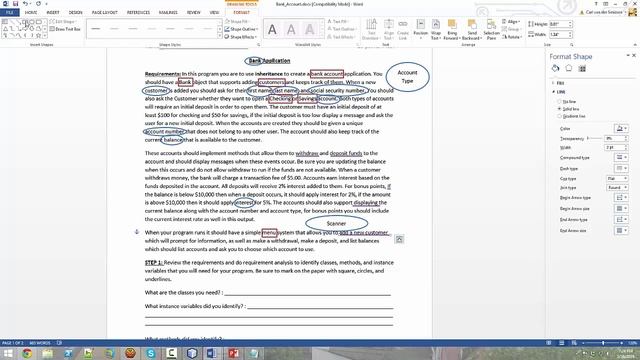Select the first line style in Shape Styles
640x360 pixels.
tap(96, 29)
